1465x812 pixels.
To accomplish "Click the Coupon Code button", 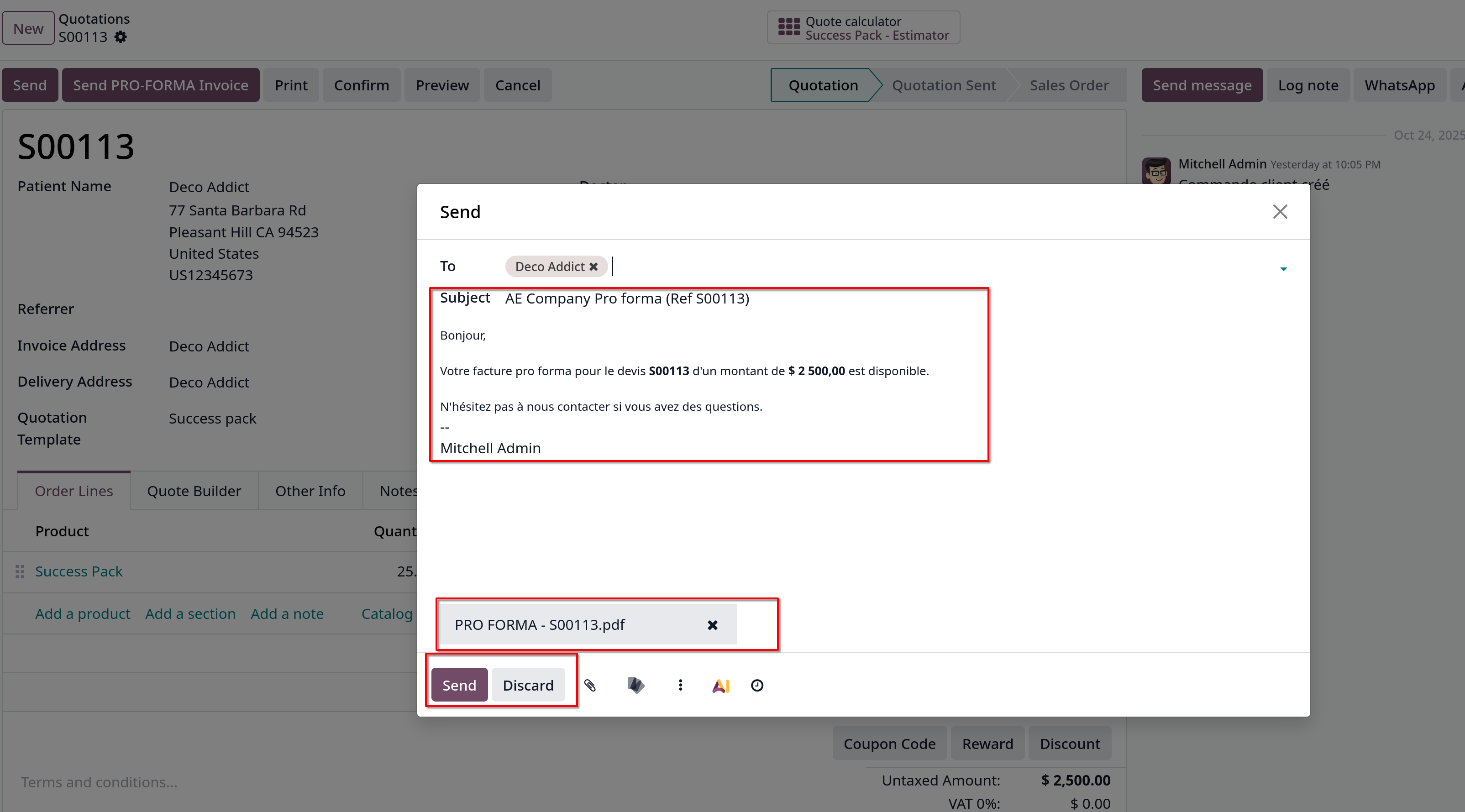I will pyautogui.click(x=889, y=743).
